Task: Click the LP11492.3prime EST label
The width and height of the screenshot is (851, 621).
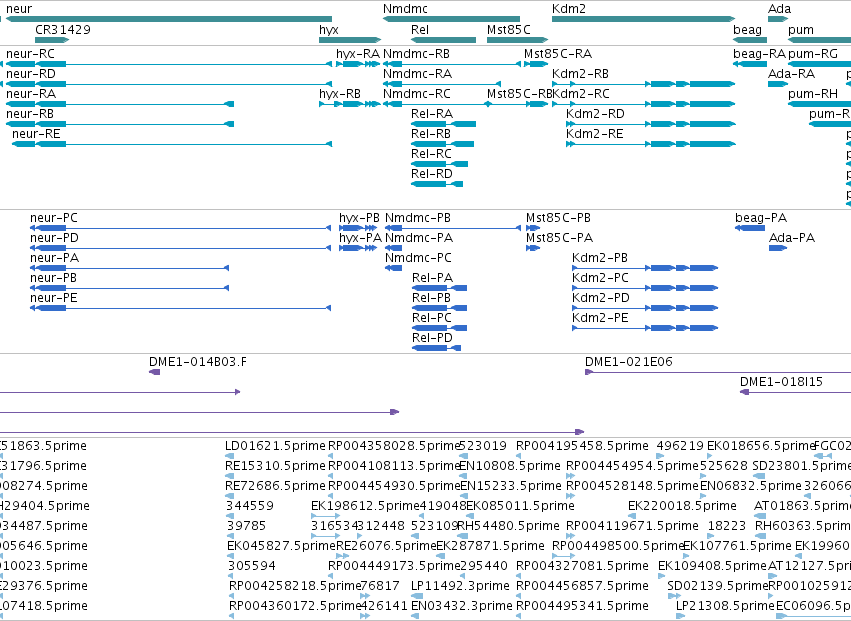Action: 460,586
